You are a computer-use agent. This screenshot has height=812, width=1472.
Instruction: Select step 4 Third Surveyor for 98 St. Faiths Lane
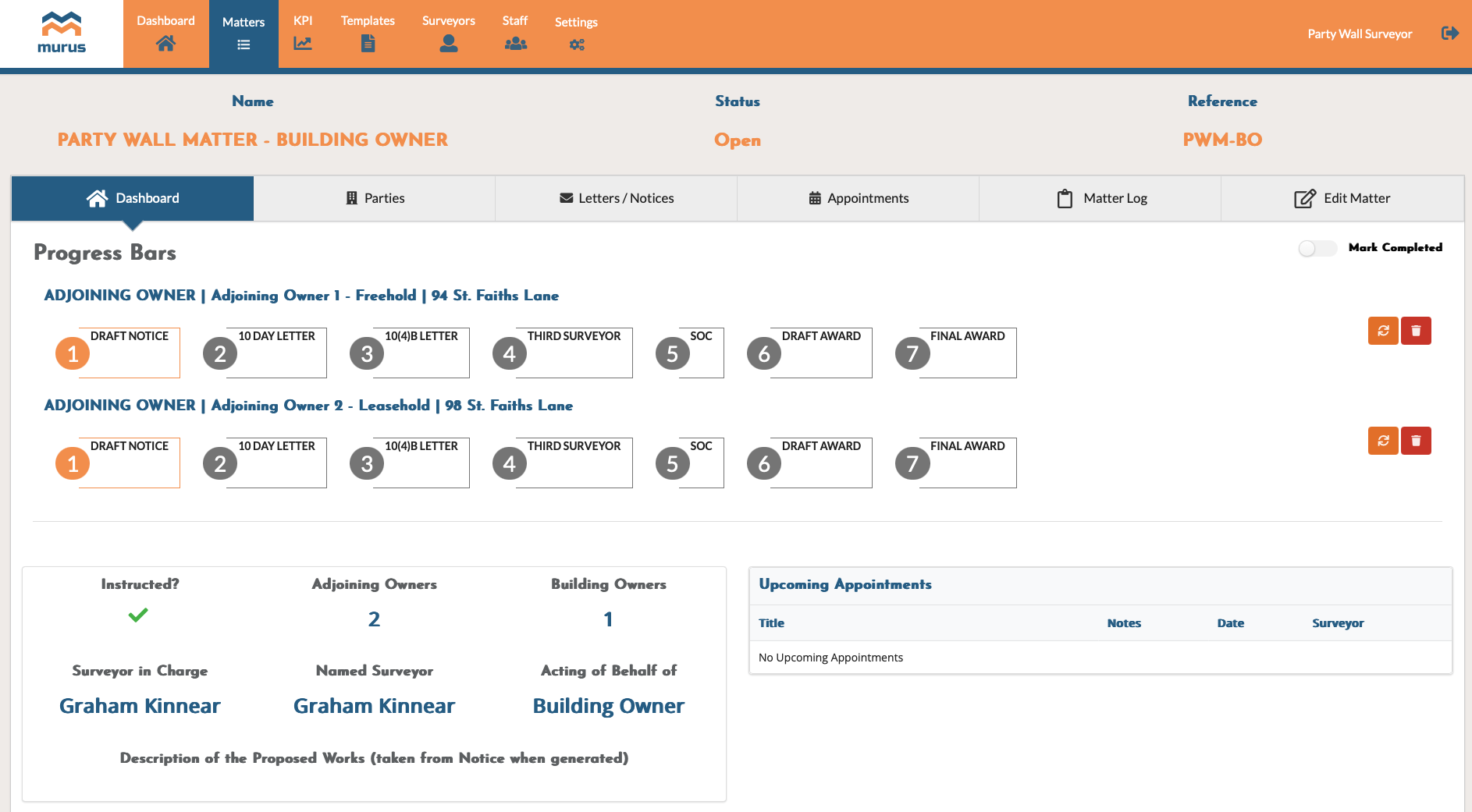(x=563, y=463)
